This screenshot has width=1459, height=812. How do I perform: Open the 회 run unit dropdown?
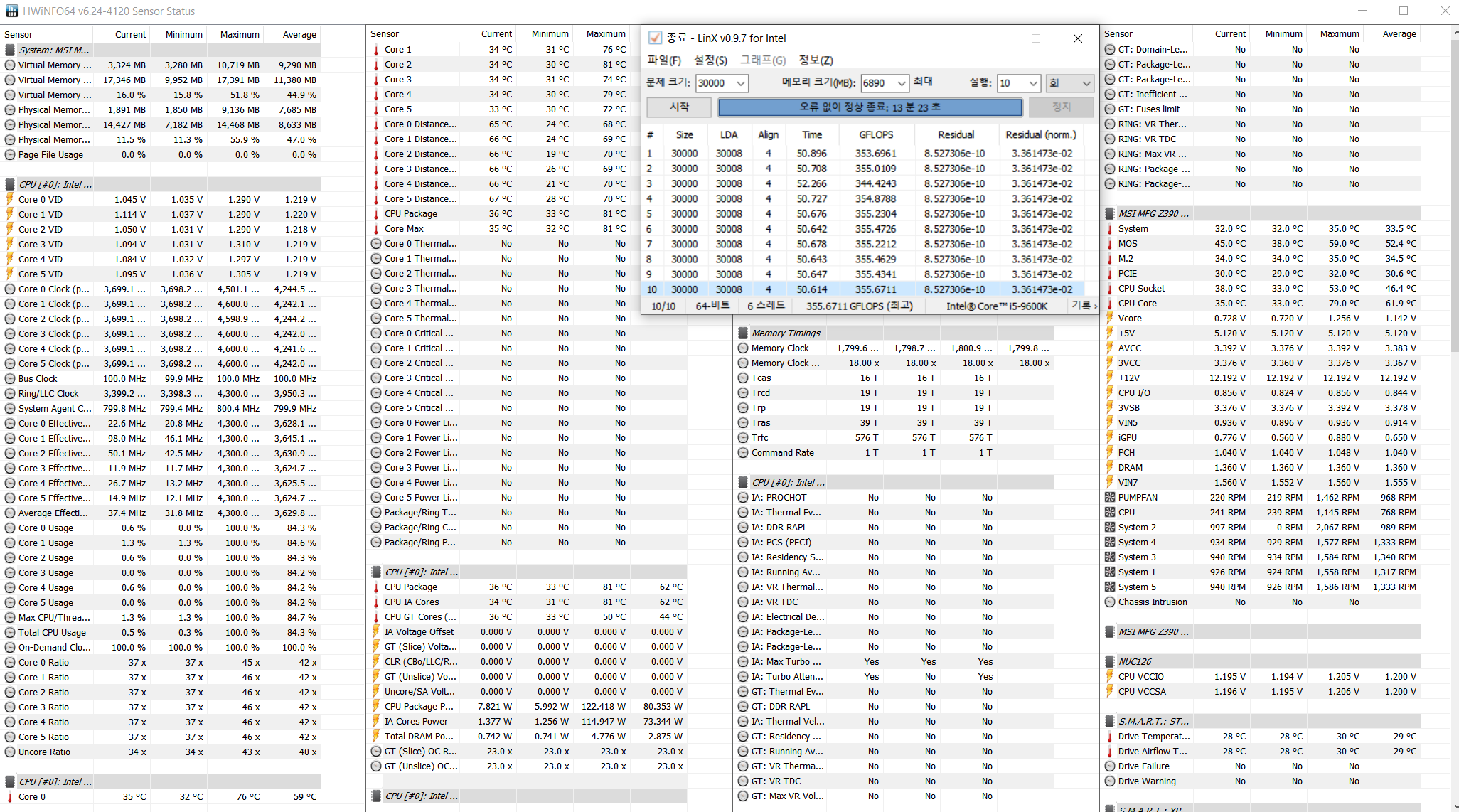coord(1086,83)
